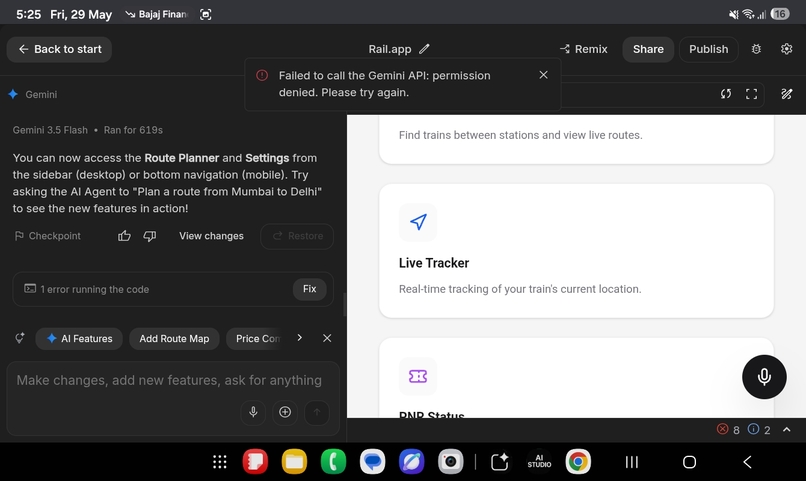Open the yellow files app in taskbar

[294, 461]
